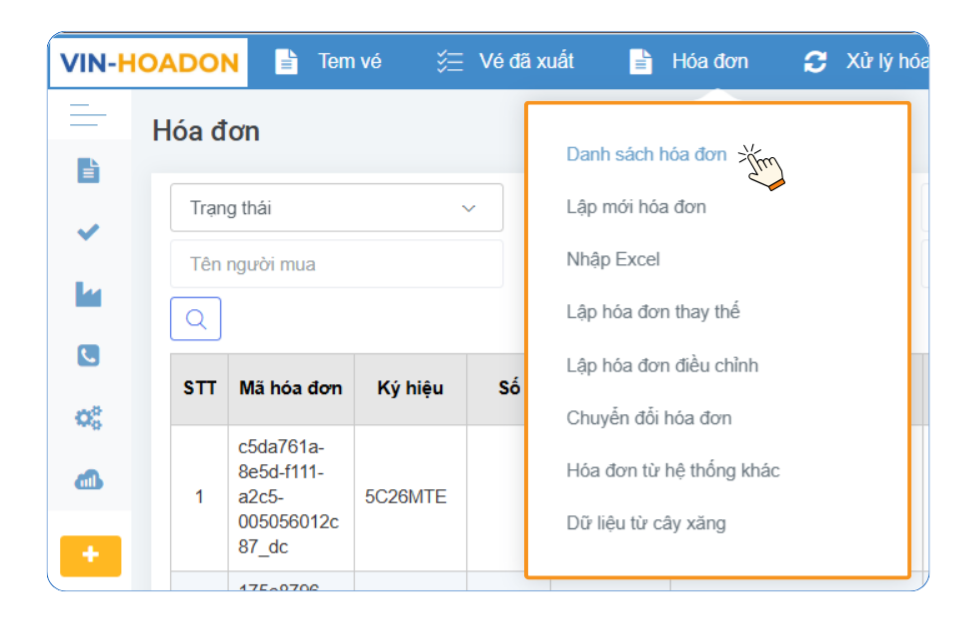This screenshot has height=629, width=972.
Task: Click the phone icon in sidebar
Action: tap(88, 356)
